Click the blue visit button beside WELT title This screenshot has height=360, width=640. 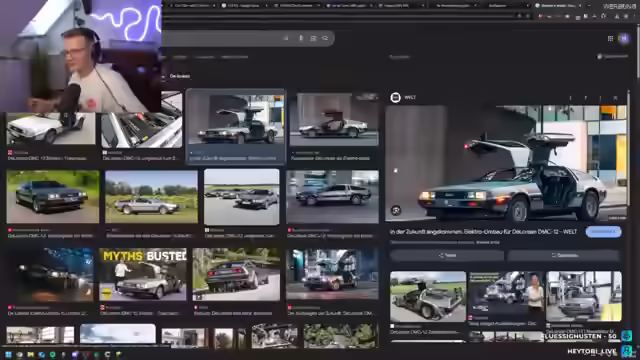(x=603, y=231)
